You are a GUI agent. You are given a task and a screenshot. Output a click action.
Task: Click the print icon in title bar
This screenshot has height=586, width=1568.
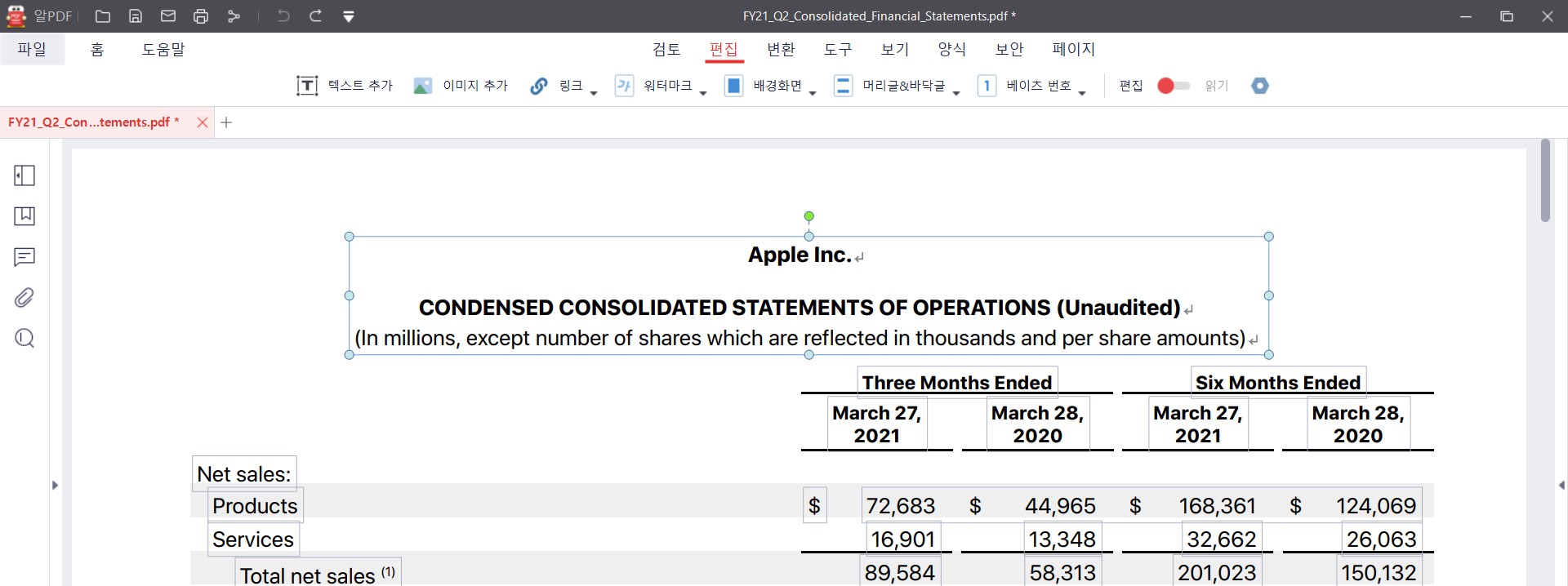(201, 16)
